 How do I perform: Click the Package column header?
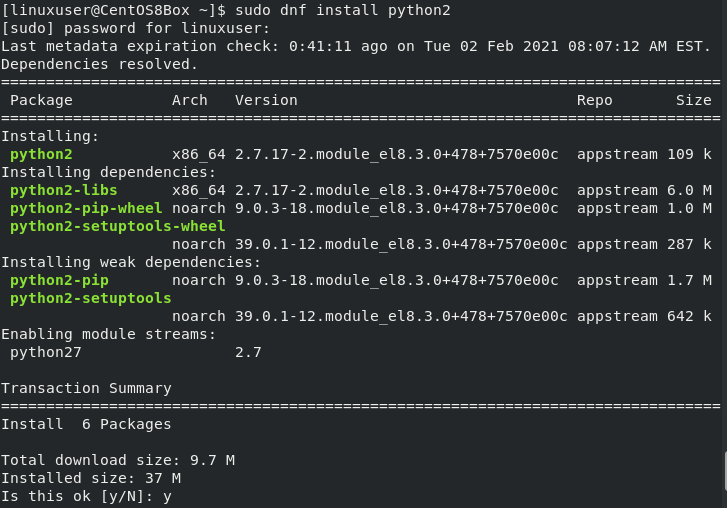point(41,100)
